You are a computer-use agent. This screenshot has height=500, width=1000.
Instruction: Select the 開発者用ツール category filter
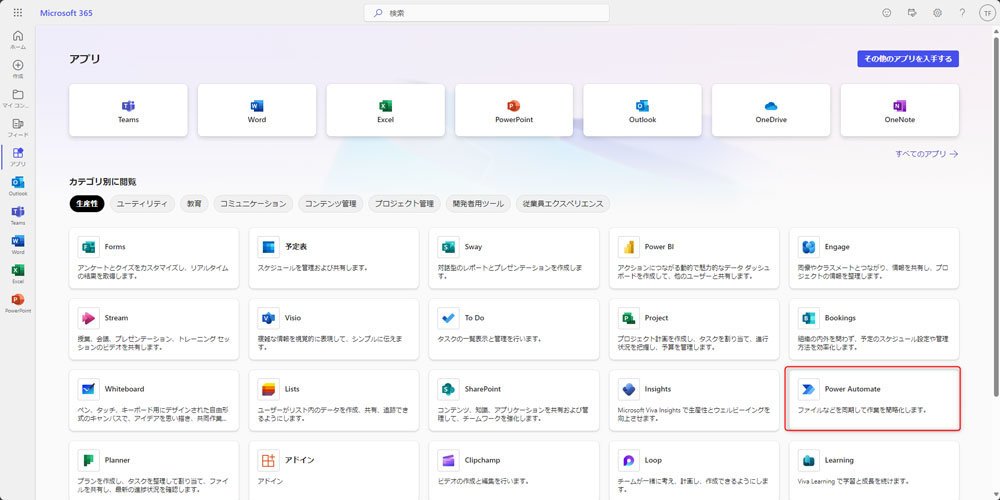(478, 203)
